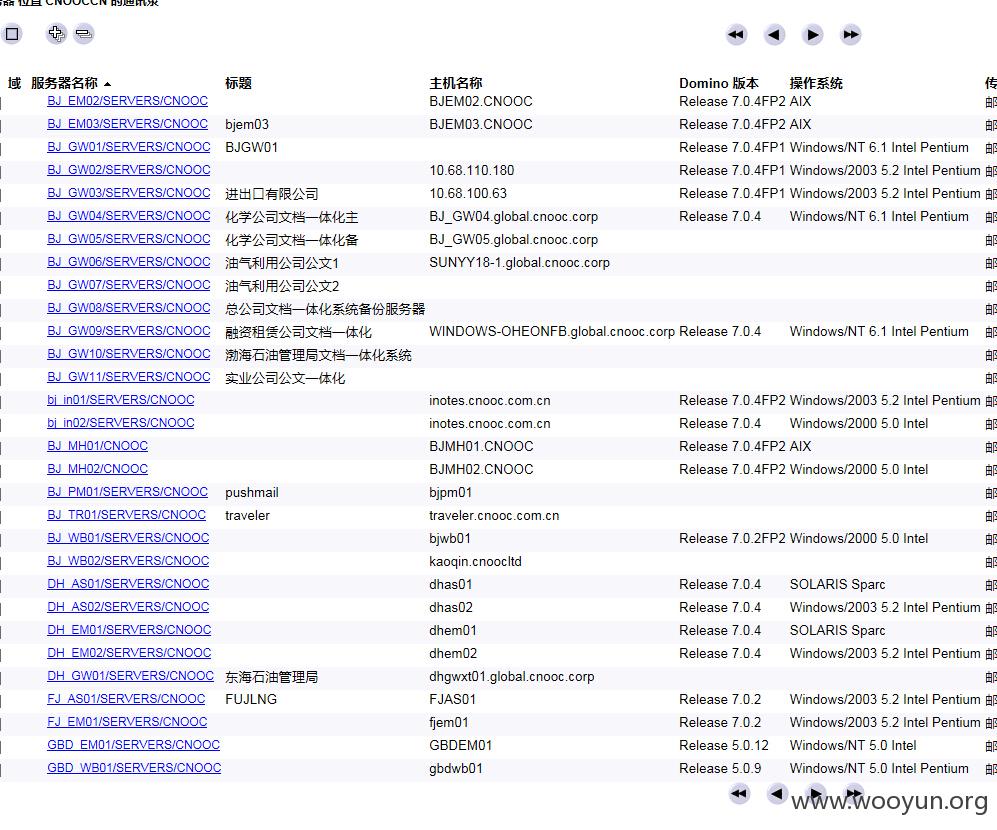Image resolution: width=997 pixels, height=830 pixels.
Task: Open BJ_GW08/SERVERS/CNOOC server link
Action: pos(128,308)
